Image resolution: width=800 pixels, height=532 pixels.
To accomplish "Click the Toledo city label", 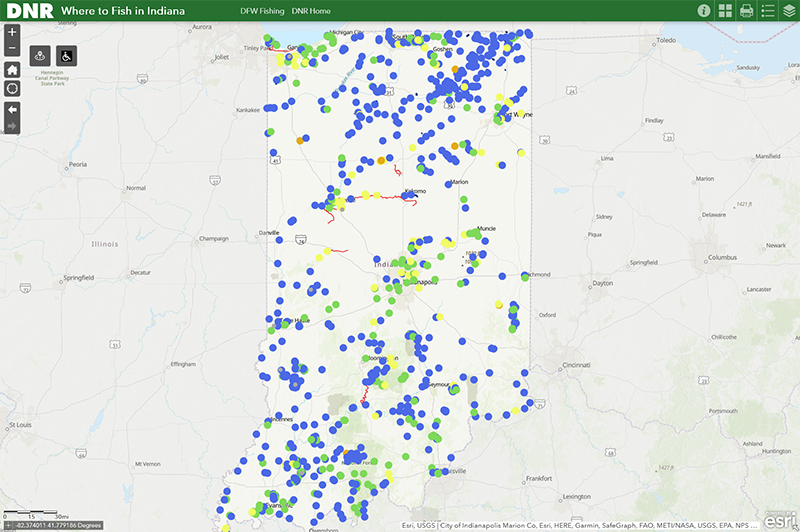I will pos(666,40).
